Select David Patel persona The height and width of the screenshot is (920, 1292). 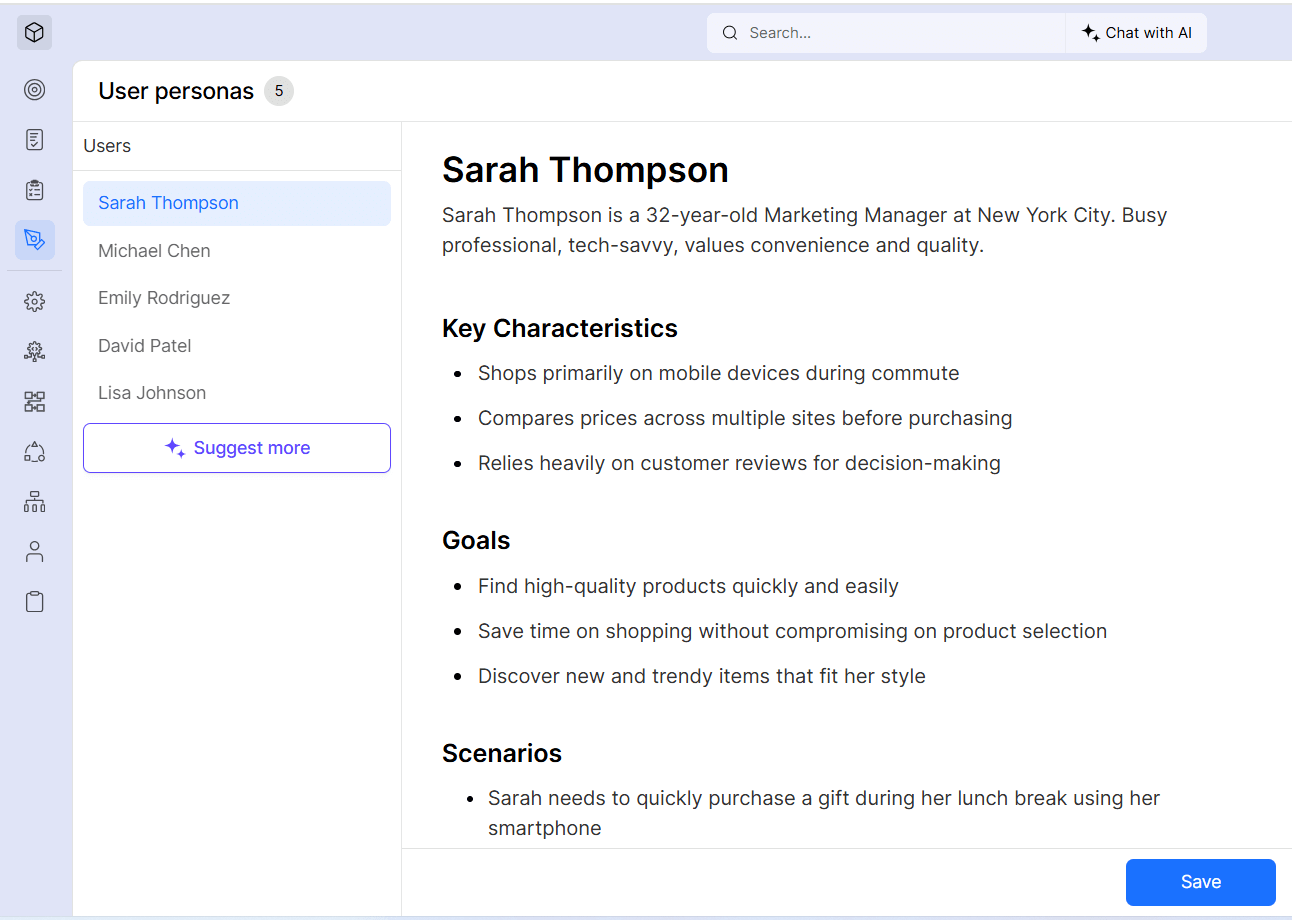(x=237, y=346)
